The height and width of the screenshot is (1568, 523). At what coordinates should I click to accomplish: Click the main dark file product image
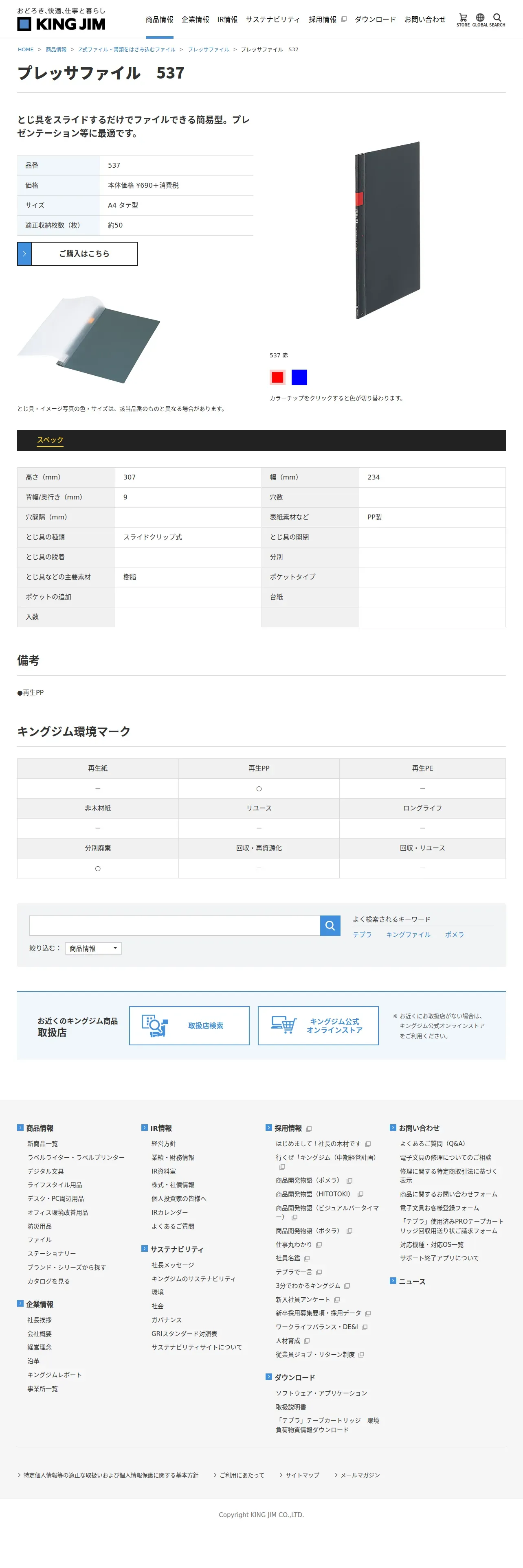[x=388, y=230]
